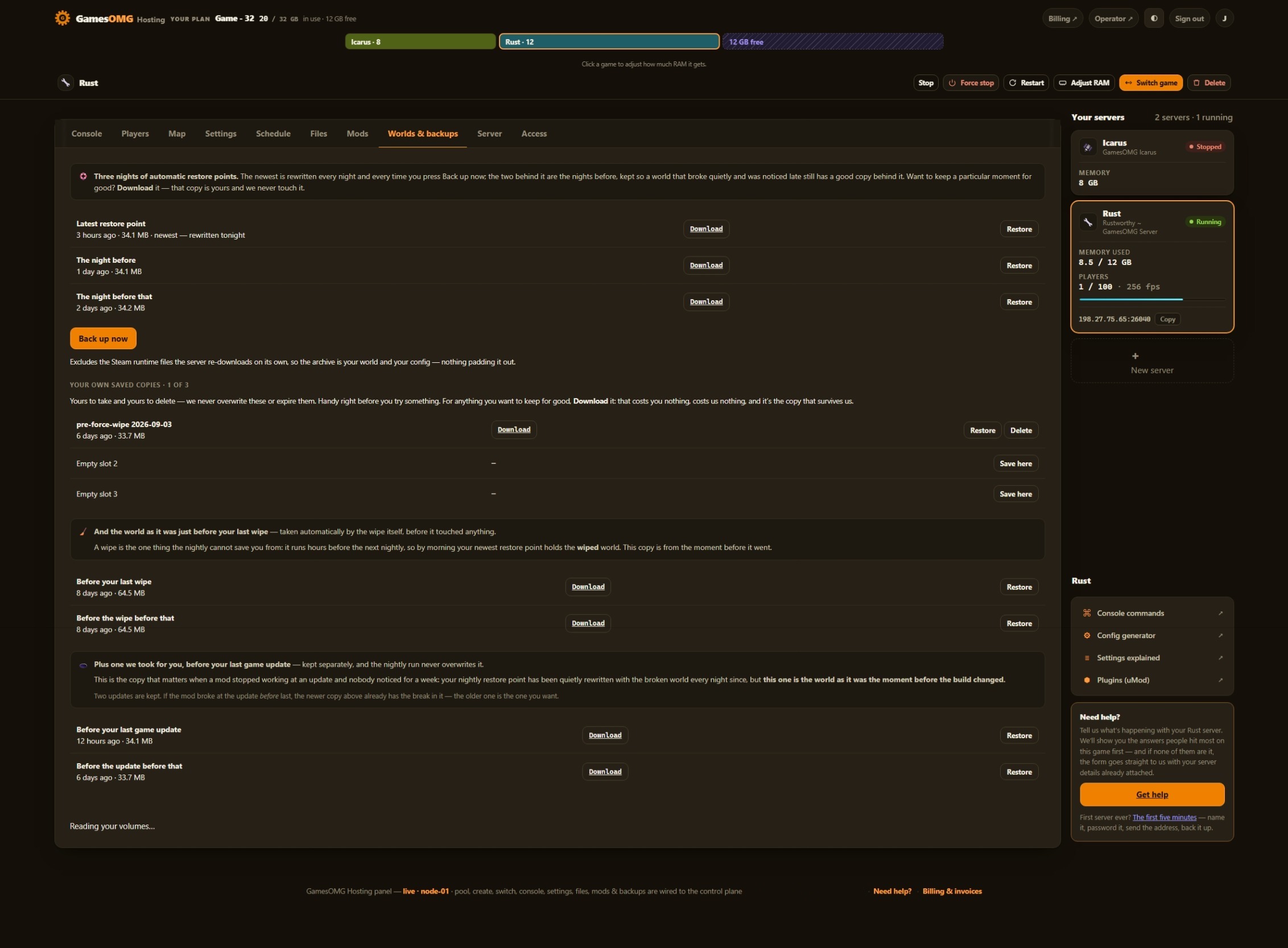This screenshot has height=948, width=1288.
Task: Open Settings explained resource link
Action: [1152, 657]
